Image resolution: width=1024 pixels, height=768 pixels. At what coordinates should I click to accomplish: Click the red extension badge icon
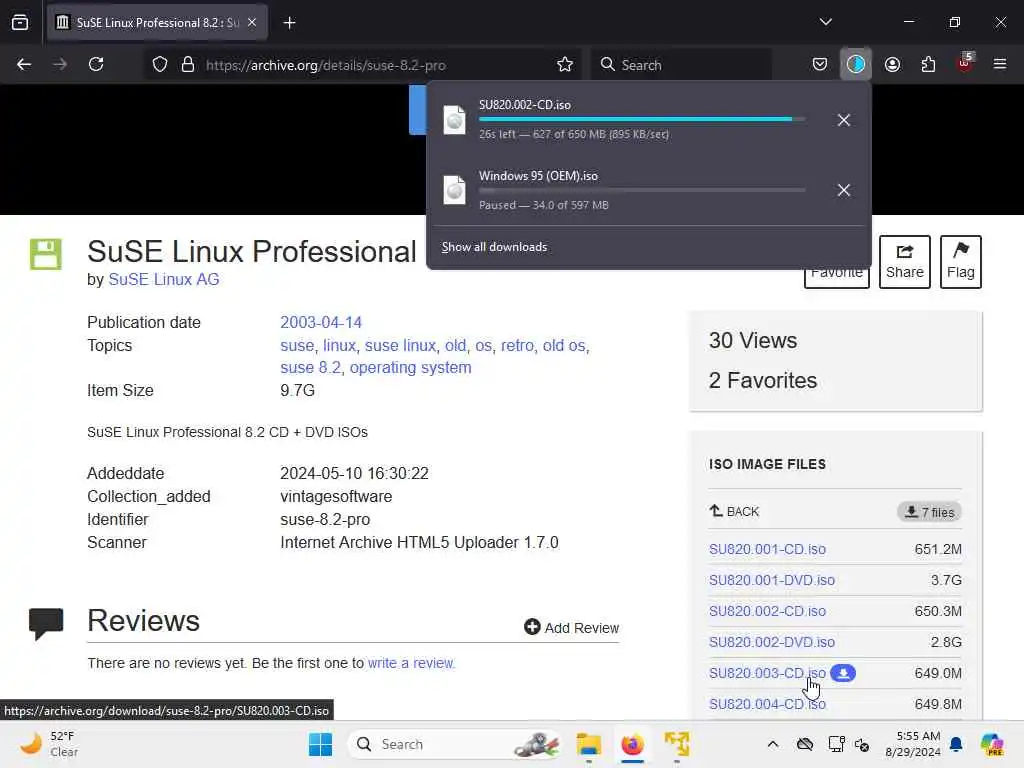click(x=965, y=63)
